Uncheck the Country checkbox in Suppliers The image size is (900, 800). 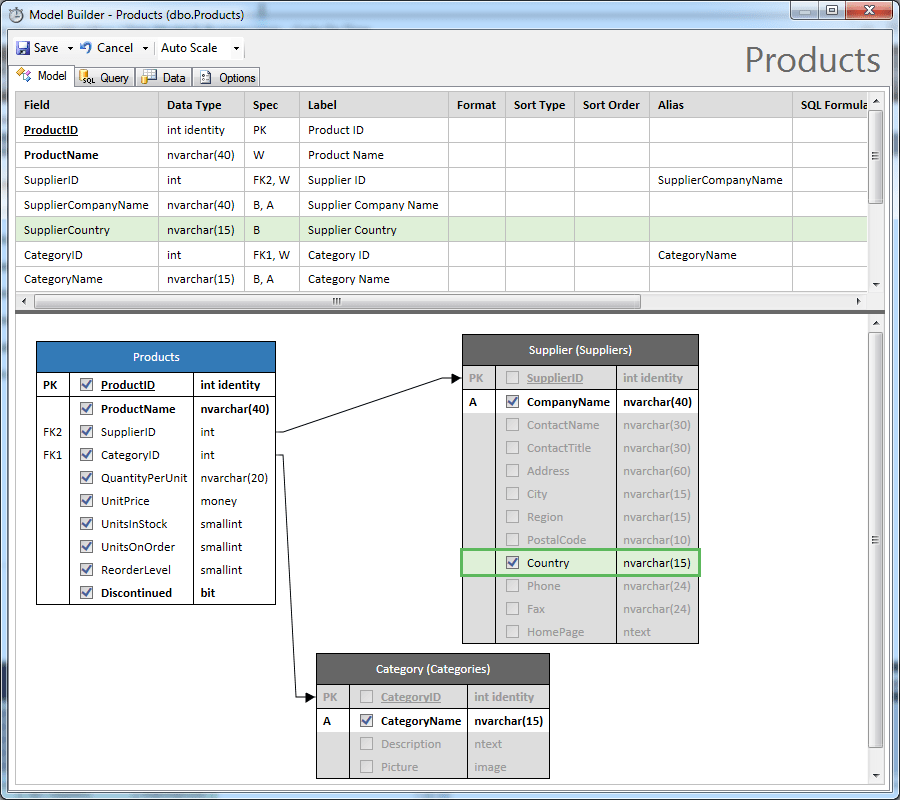[513, 562]
